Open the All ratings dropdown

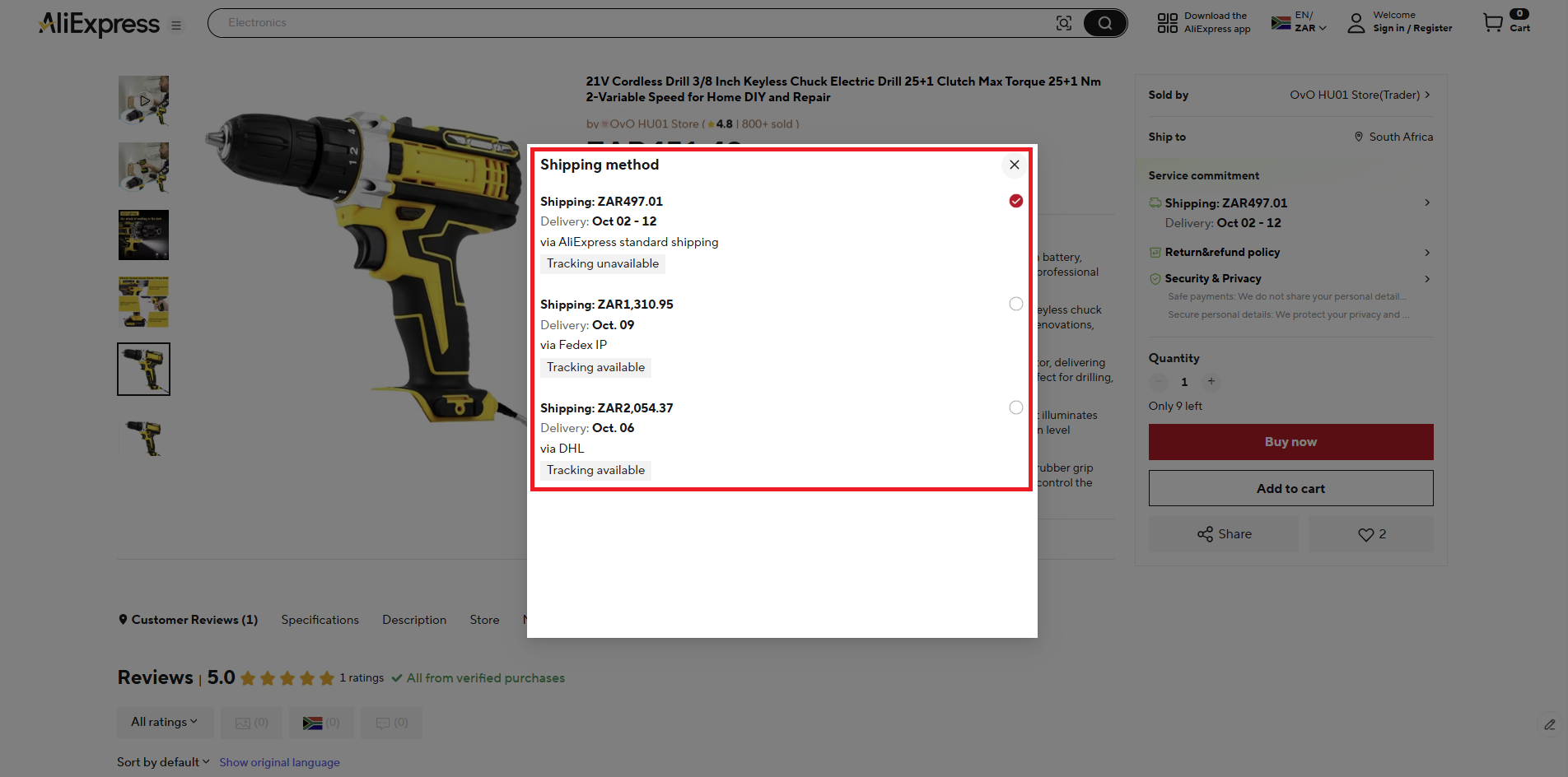pyautogui.click(x=165, y=722)
